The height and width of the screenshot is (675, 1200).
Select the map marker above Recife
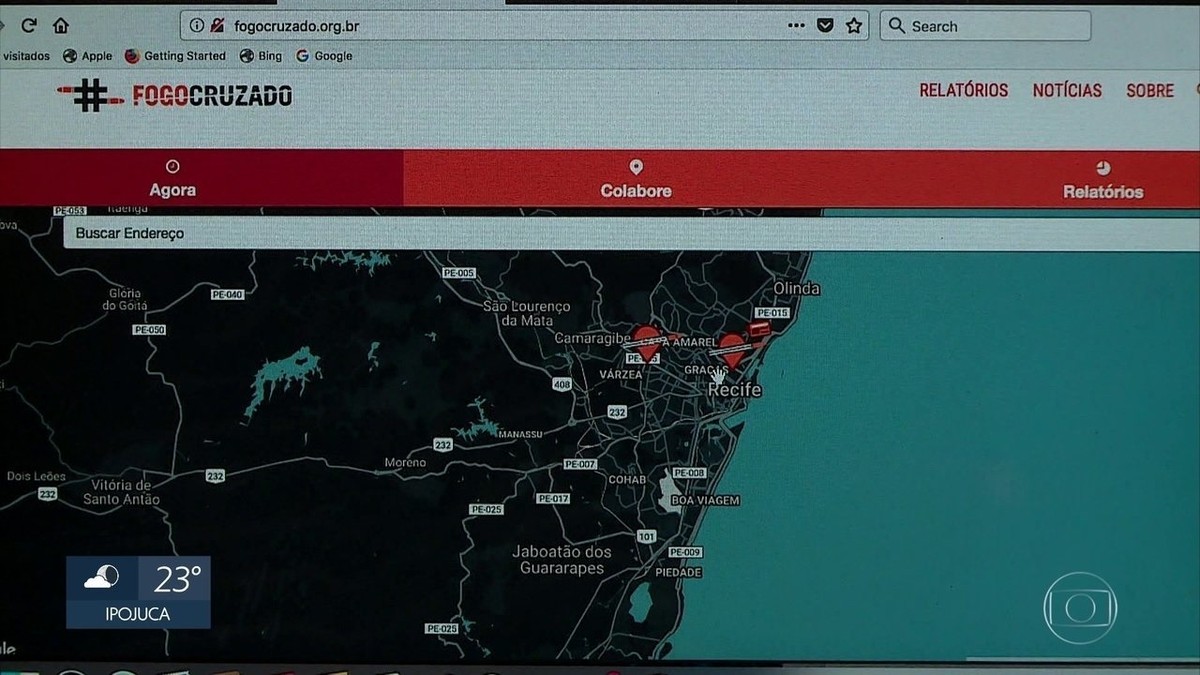(732, 349)
